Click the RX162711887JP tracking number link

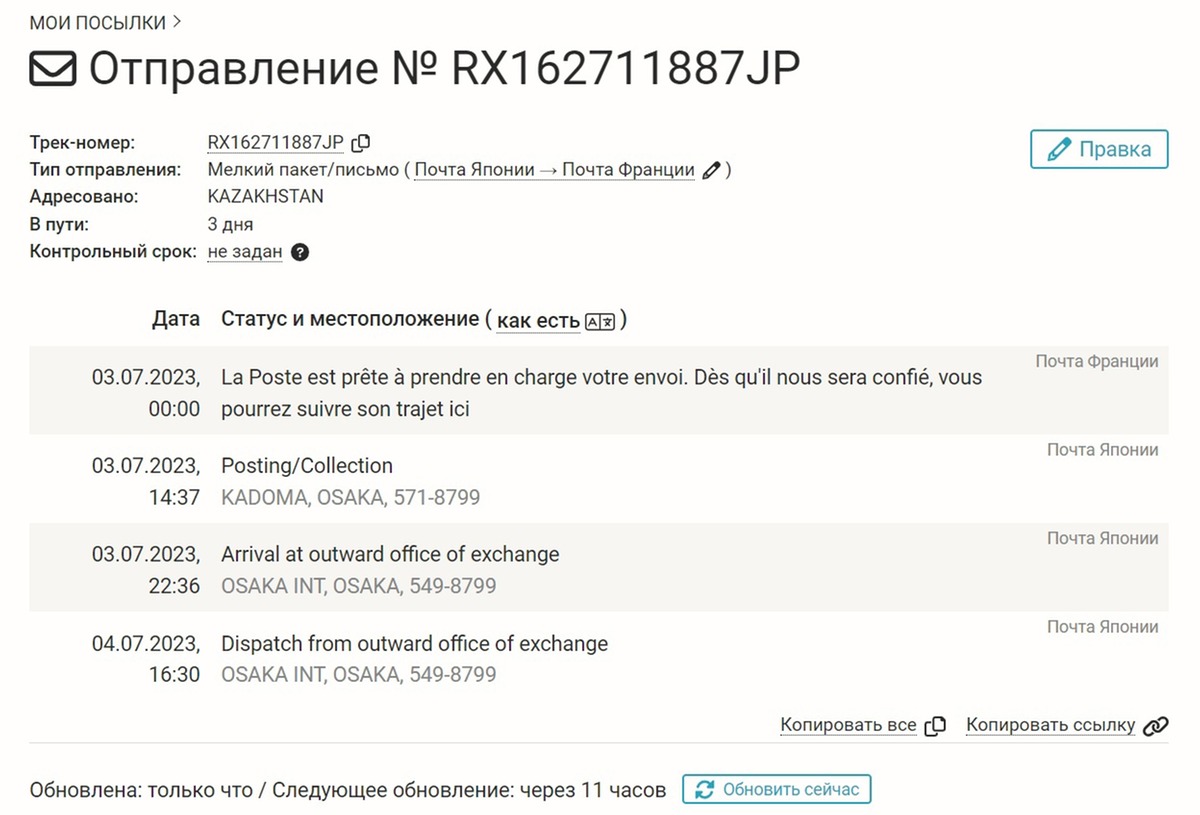click(x=276, y=143)
